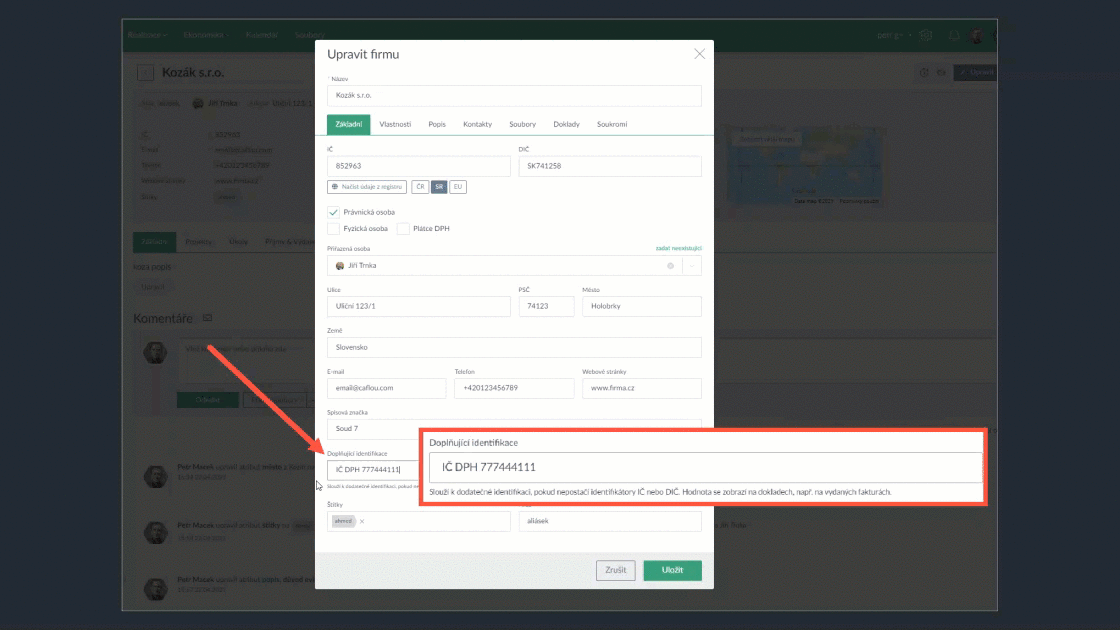Click the clear icon in Přiřazená osoba field

pyautogui.click(x=670, y=266)
